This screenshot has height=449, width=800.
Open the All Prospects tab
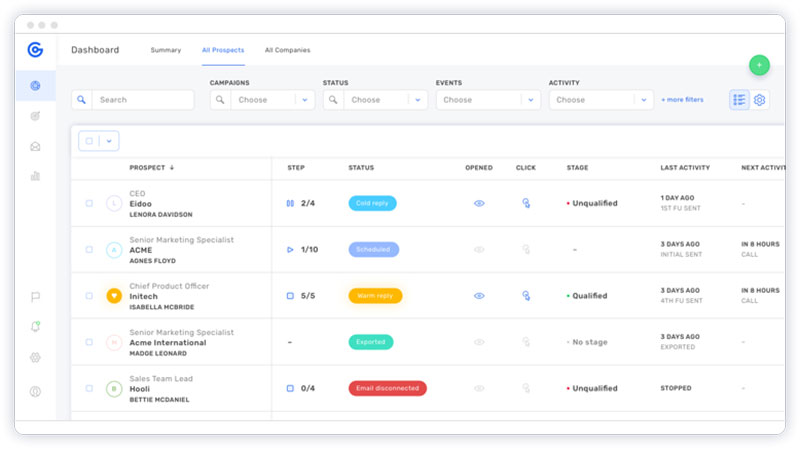223,50
